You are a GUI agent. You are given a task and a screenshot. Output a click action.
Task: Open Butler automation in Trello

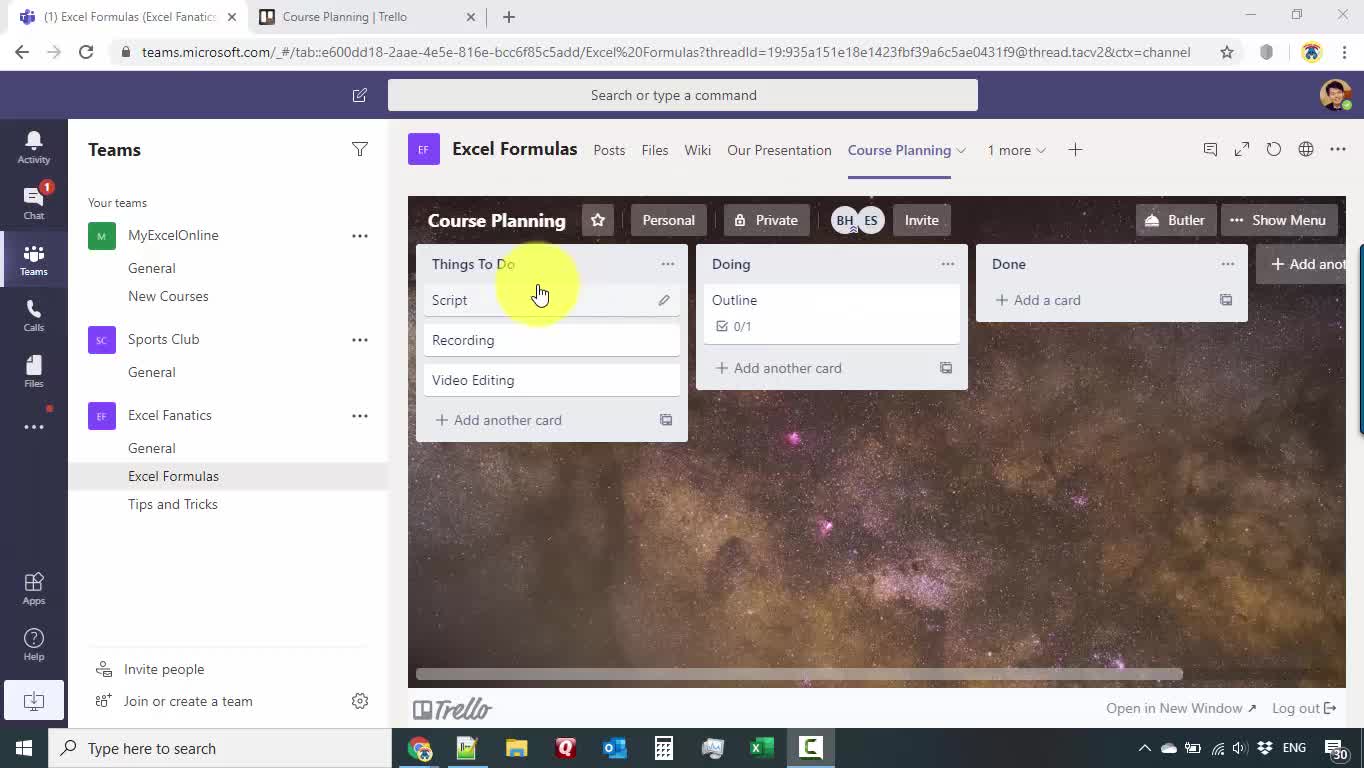[x=1175, y=220]
